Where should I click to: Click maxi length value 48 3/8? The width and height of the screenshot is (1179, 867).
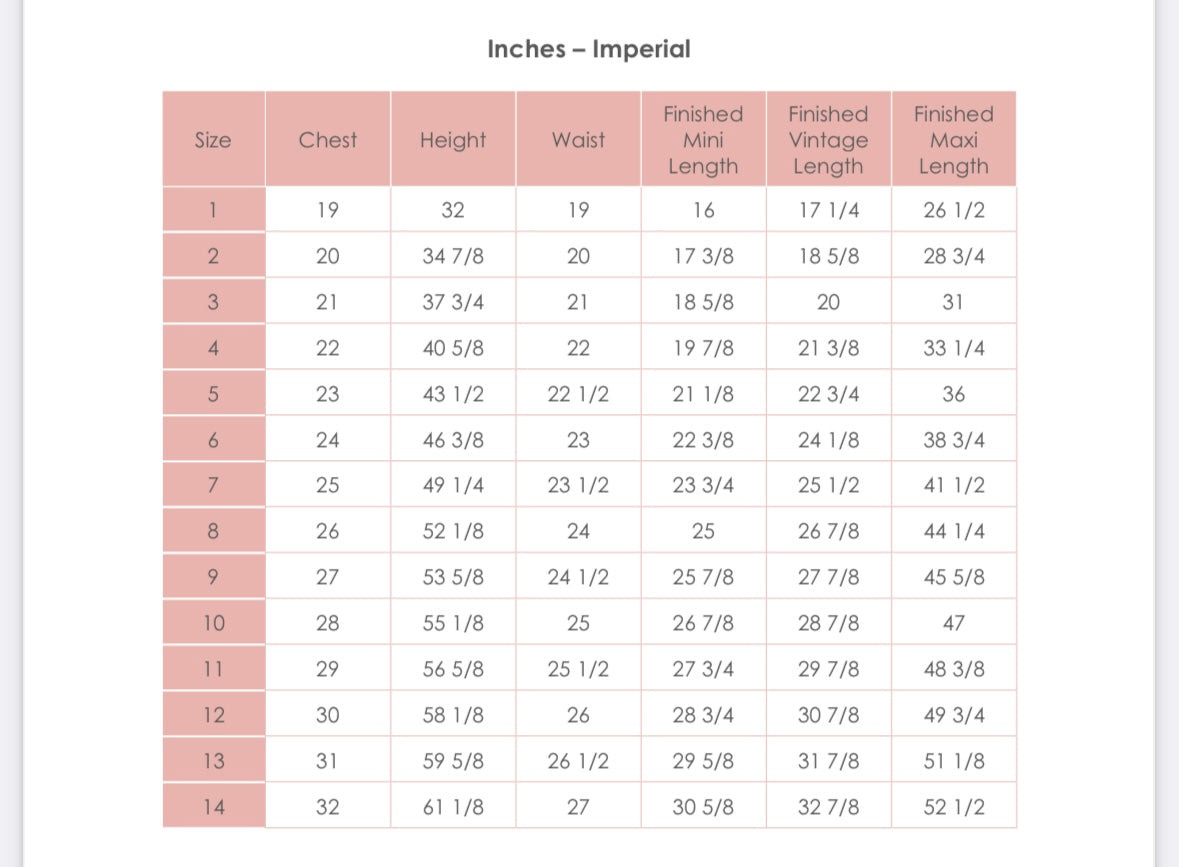tap(953, 668)
